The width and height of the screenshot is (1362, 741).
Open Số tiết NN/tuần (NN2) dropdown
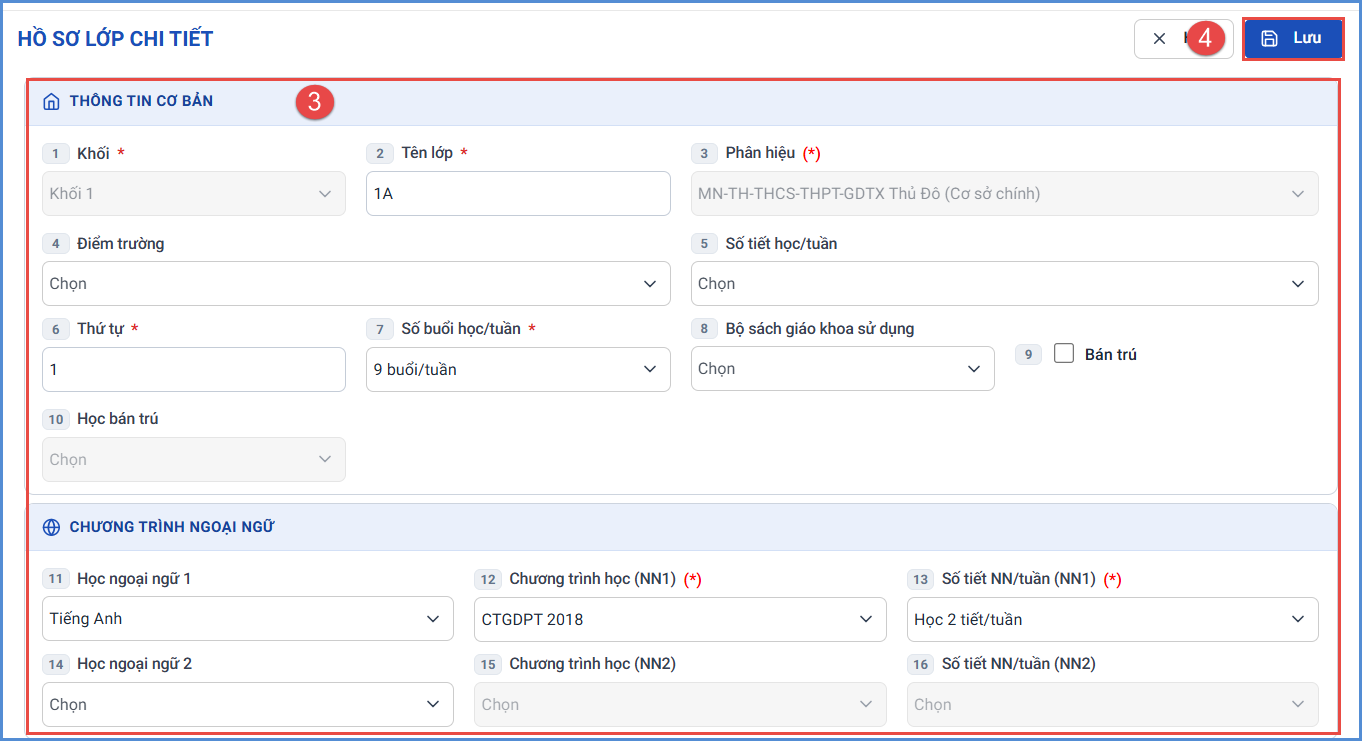(x=1112, y=704)
